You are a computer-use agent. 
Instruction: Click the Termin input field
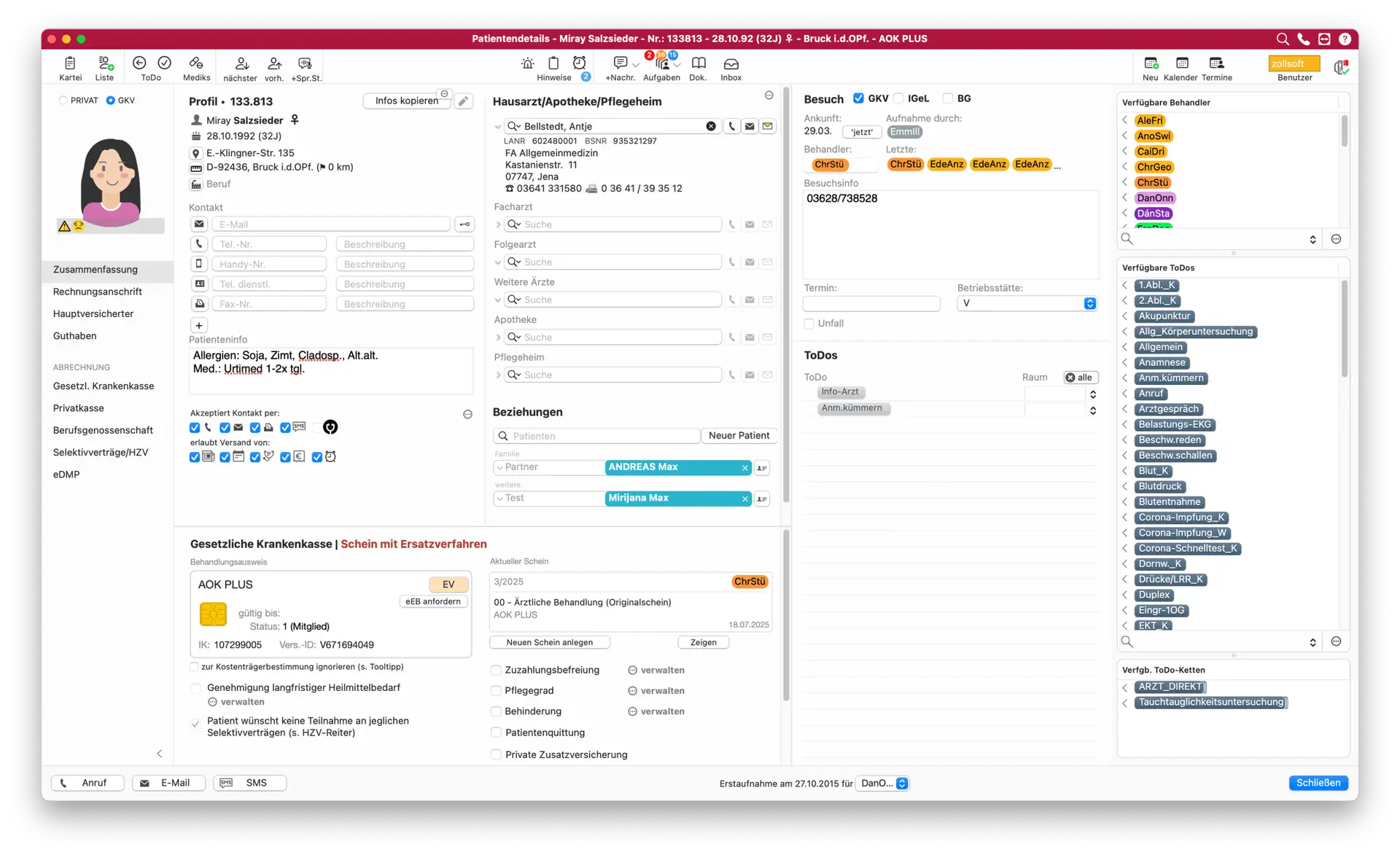pyautogui.click(x=872, y=303)
